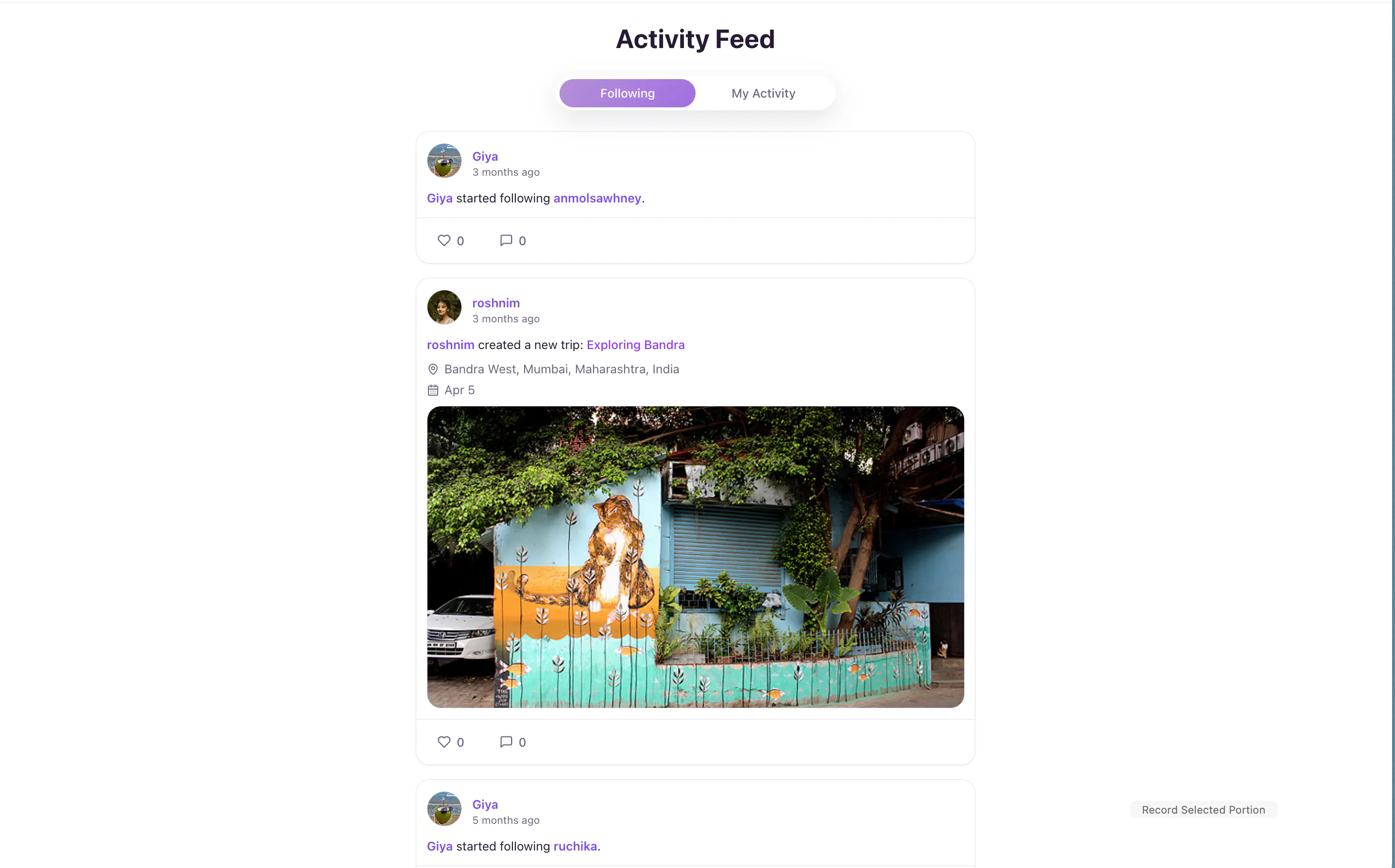
Task: Click the calendar icon beside Apr 5
Action: click(433, 390)
